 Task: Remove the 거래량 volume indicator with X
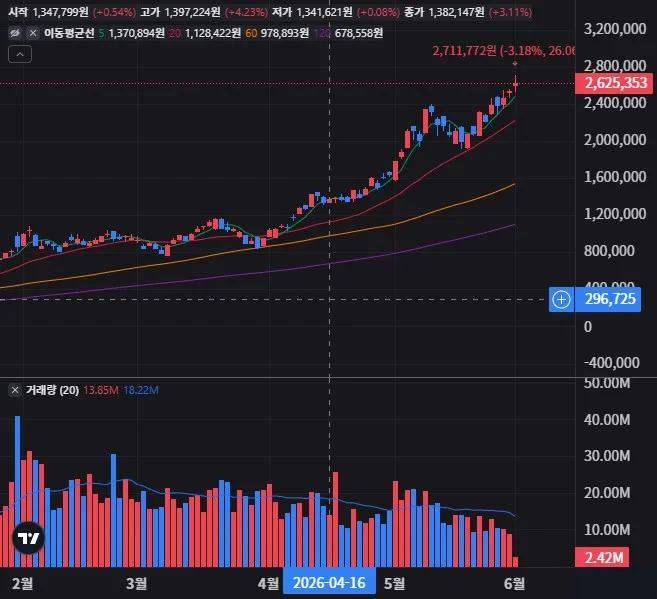coord(15,390)
